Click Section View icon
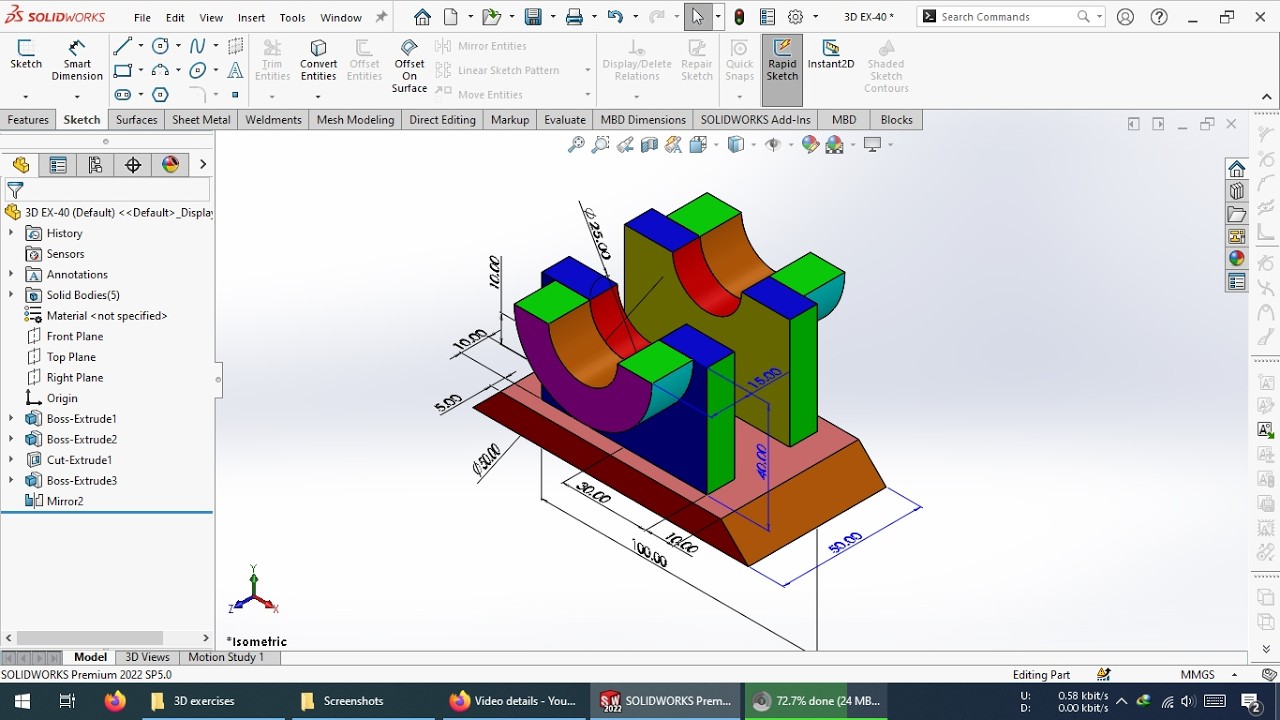Viewport: 1280px width, 720px height. [649, 145]
